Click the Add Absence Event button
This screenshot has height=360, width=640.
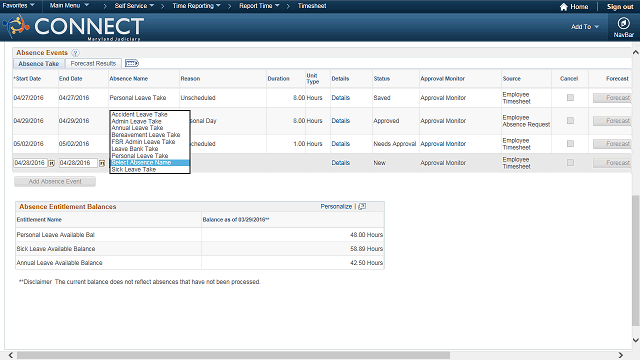click(x=55, y=182)
